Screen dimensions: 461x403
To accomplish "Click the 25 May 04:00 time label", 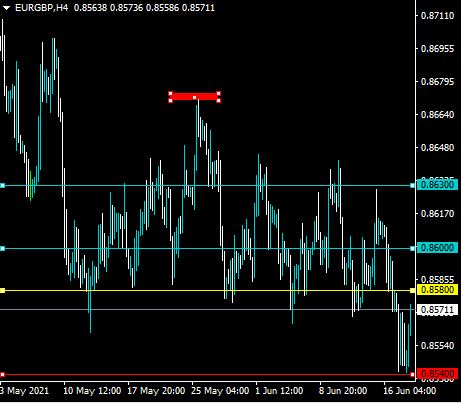I will pos(220,391).
